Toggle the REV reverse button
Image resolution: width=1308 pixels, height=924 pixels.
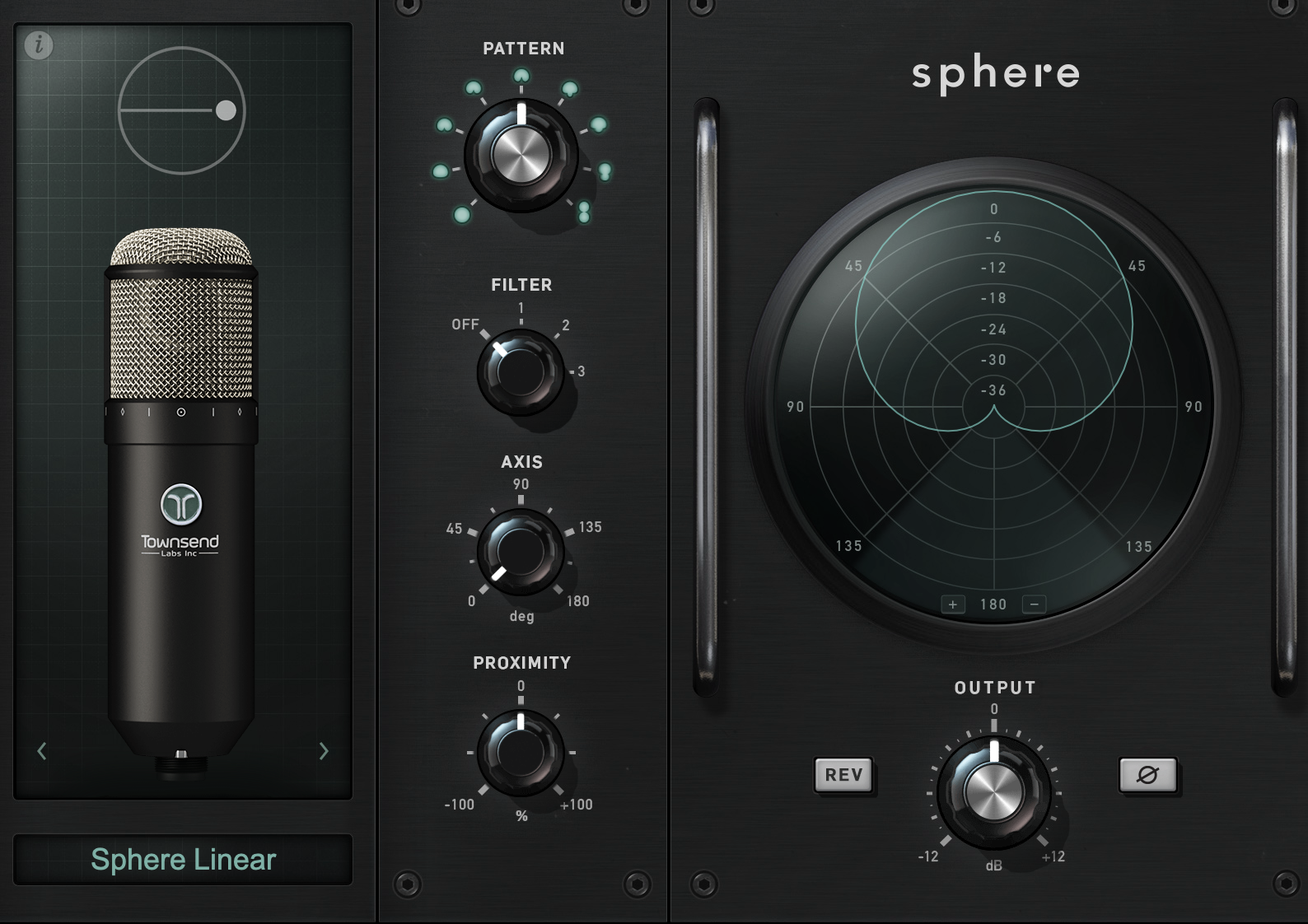[843, 775]
